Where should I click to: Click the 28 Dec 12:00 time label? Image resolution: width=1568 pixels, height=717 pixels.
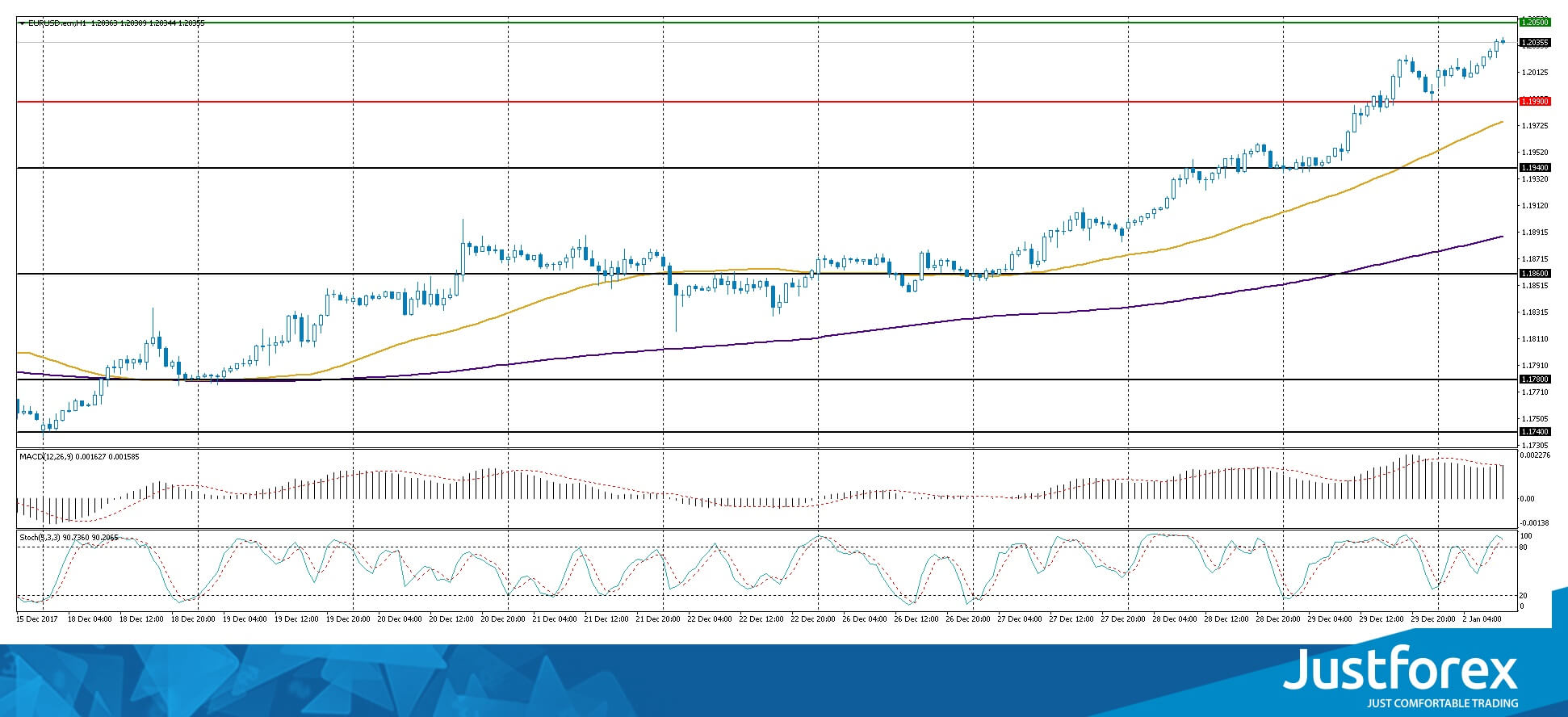(1226, 619)
